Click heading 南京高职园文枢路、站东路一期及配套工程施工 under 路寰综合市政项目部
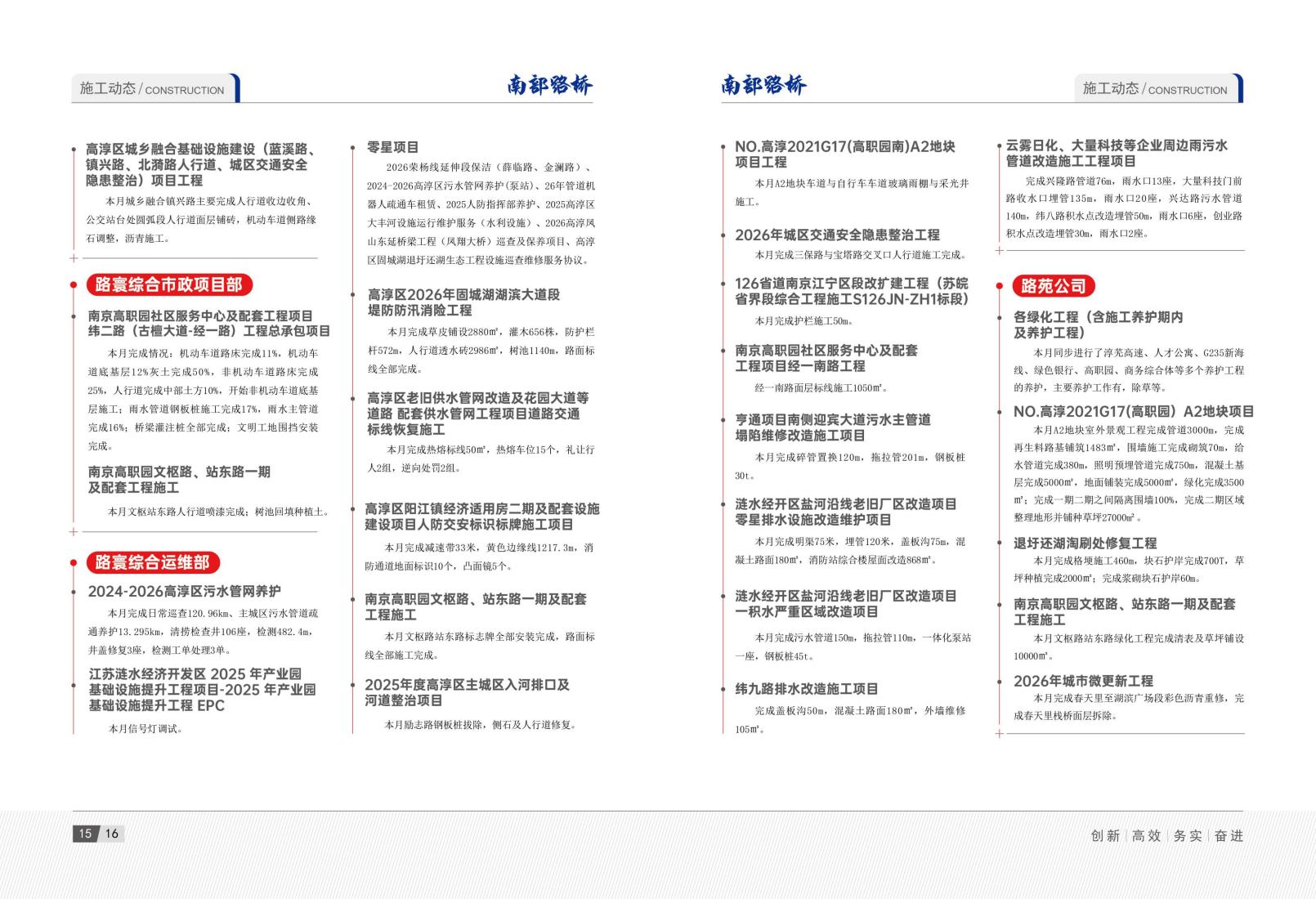The height and width of the screenshot is (899, 1316). [x=179, y=480]
